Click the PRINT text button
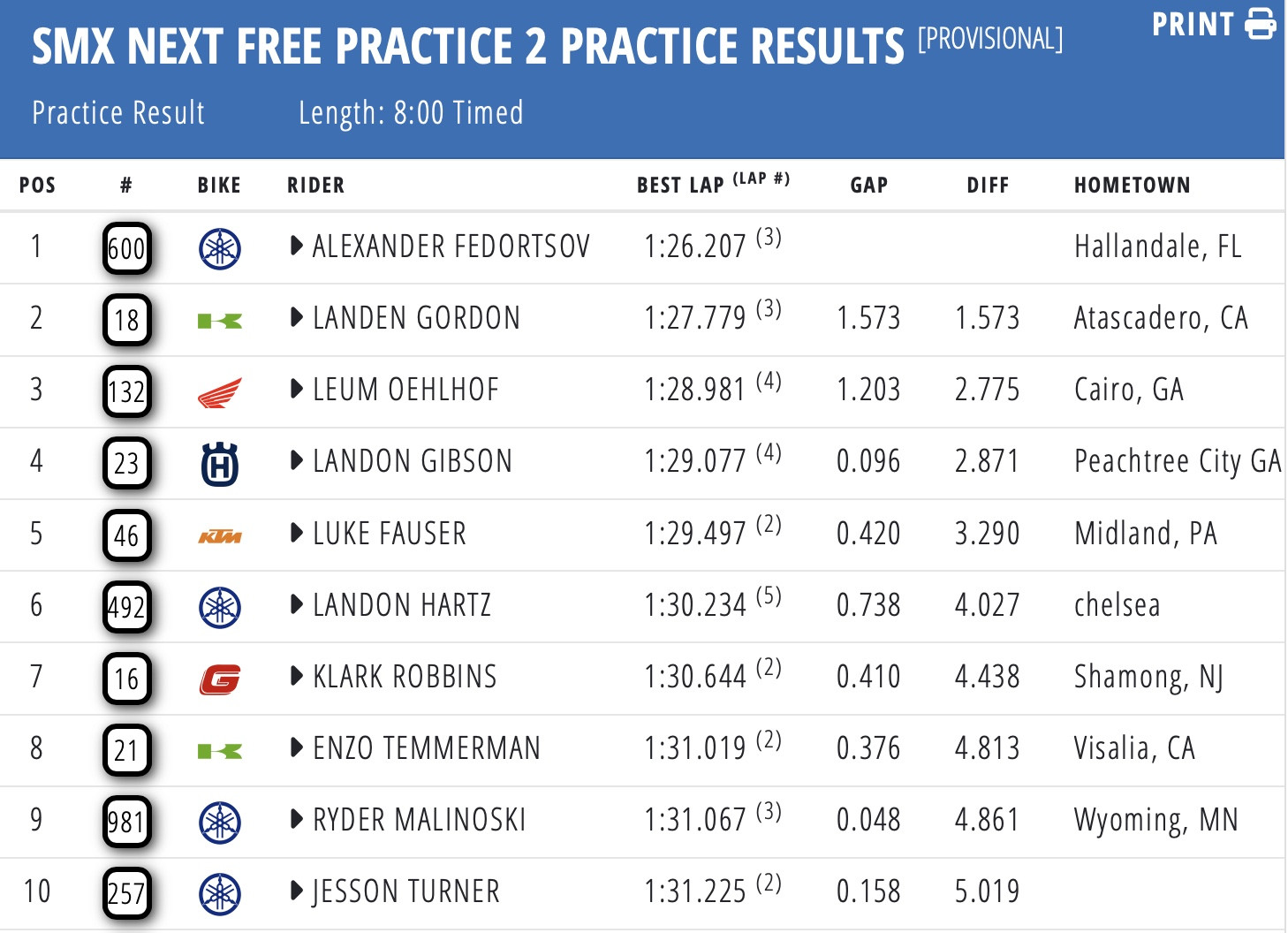Viewport: 1288px width, 933px height. tap(1193, 24)
